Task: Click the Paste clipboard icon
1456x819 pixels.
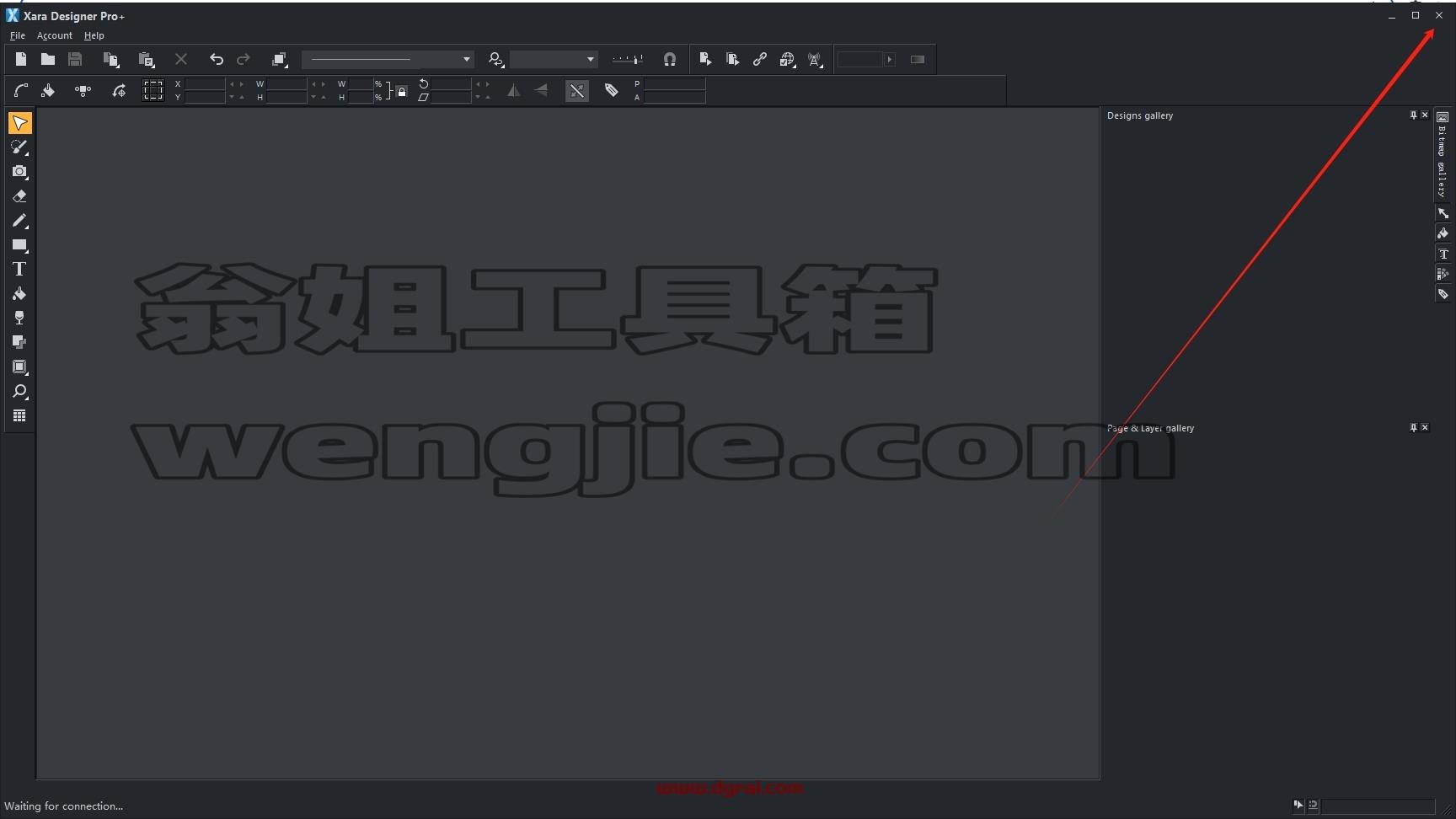Action: tap(146, 59)
